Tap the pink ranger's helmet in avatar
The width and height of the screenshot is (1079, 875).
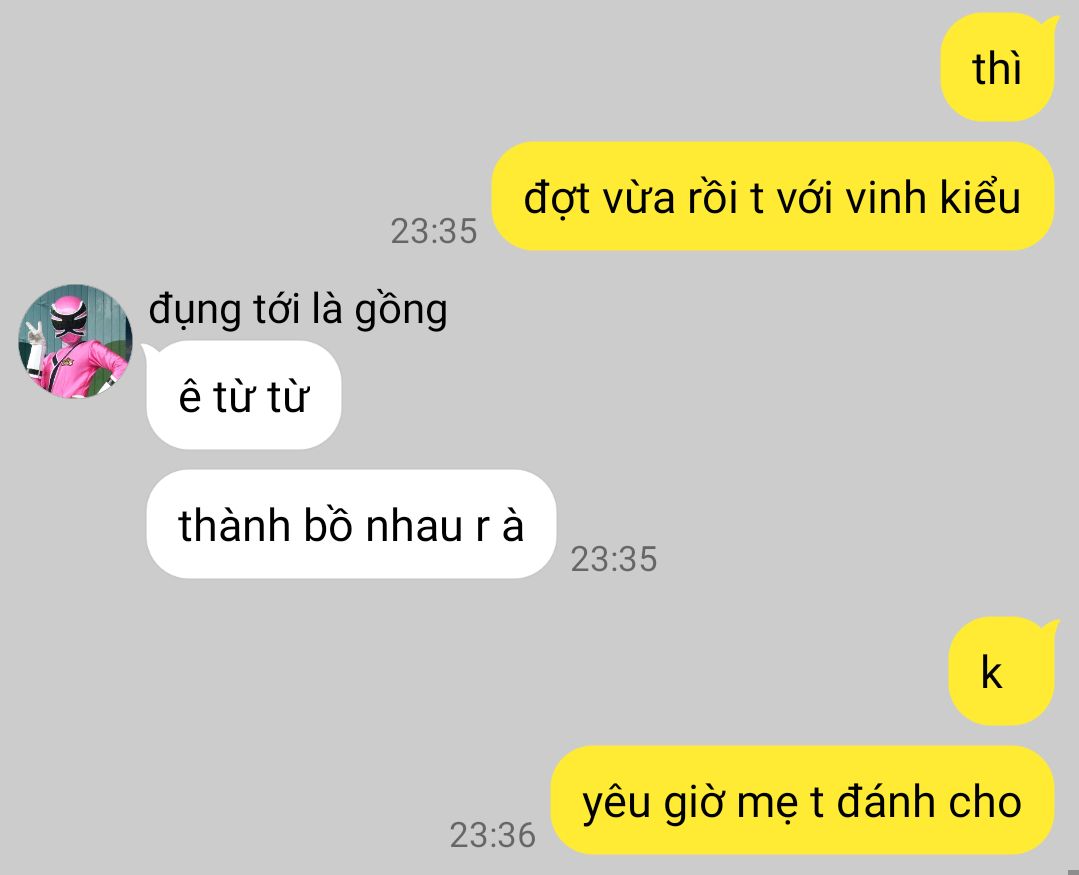tap(69, 317)
